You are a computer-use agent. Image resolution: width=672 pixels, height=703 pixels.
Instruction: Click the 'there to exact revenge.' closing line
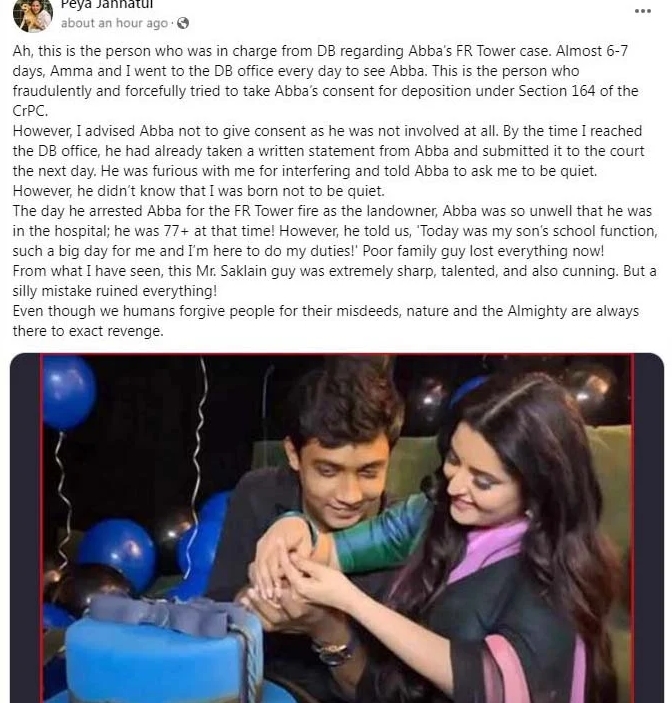(88, 331)
